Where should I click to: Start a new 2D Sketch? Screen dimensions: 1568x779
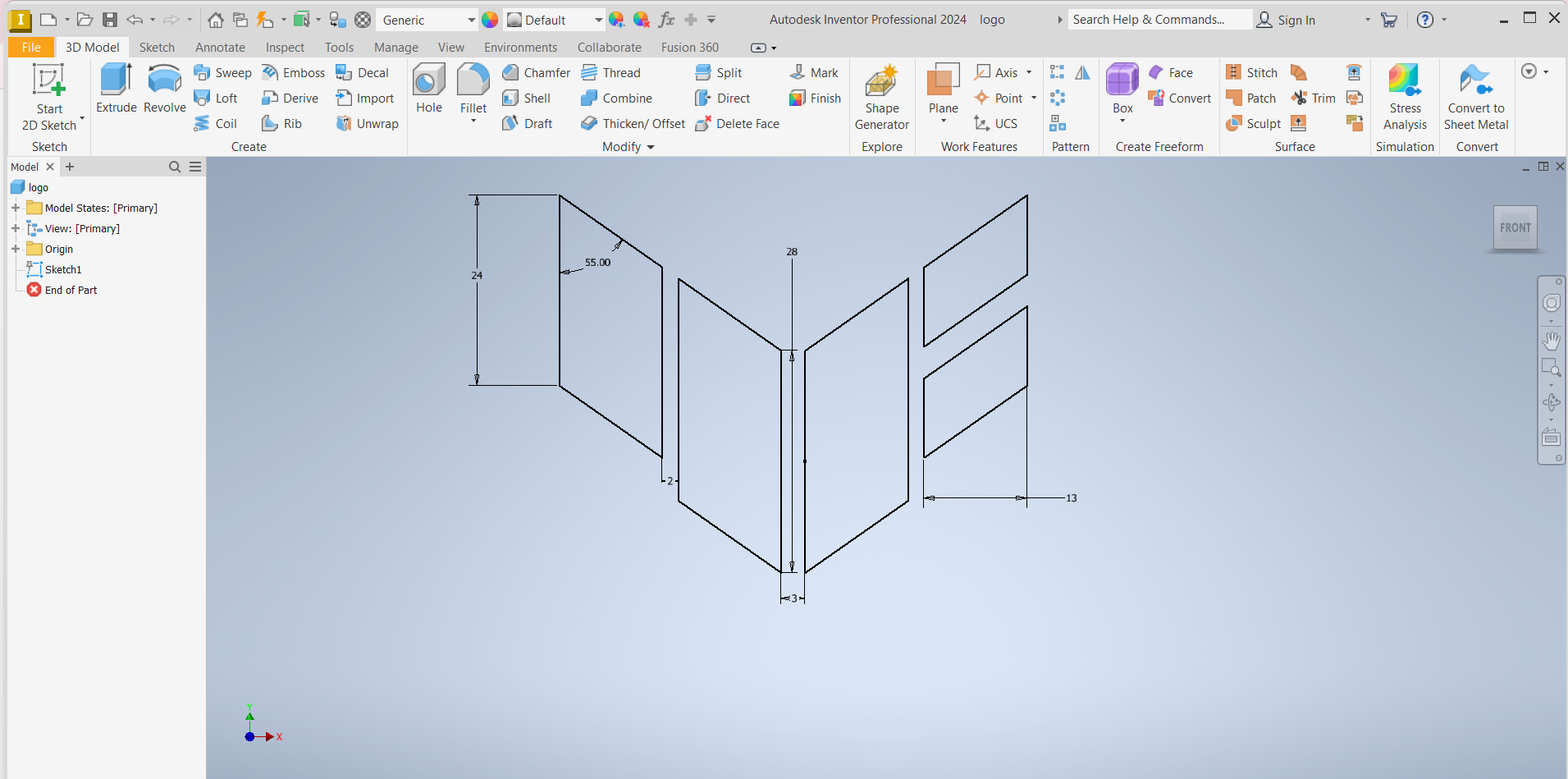48,97
